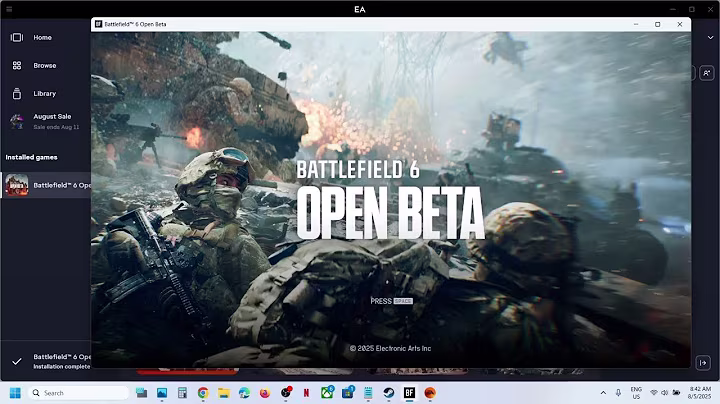Show hidden system tray icons

point(603,393)
